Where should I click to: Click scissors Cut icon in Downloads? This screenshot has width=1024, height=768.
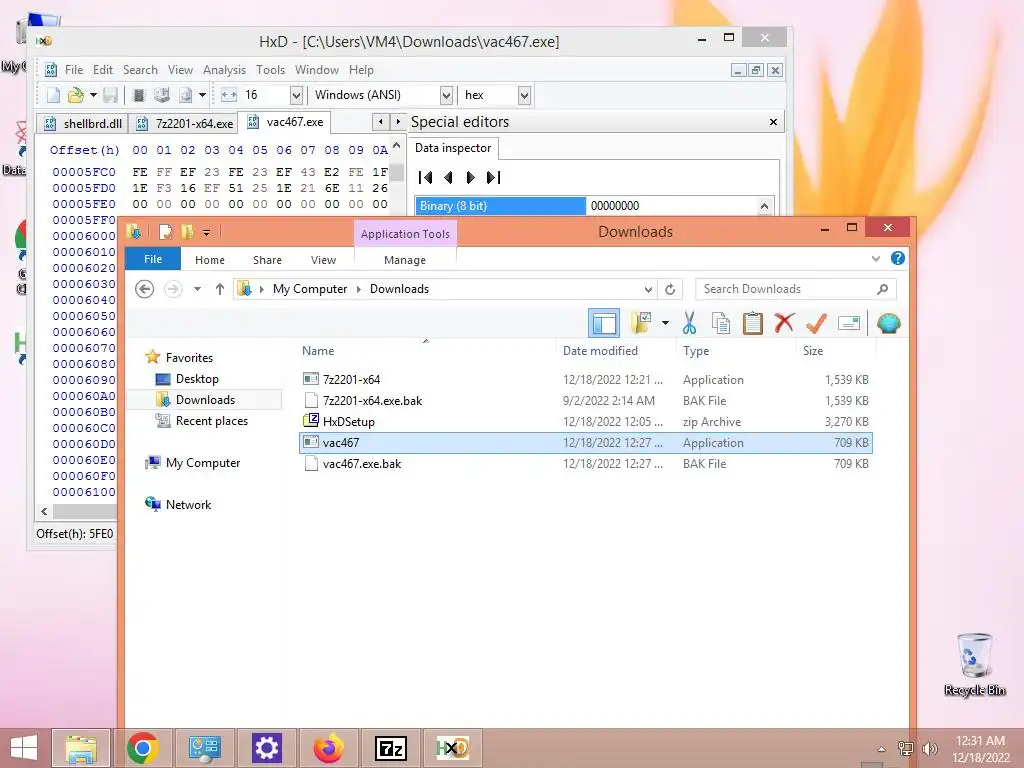689,323
